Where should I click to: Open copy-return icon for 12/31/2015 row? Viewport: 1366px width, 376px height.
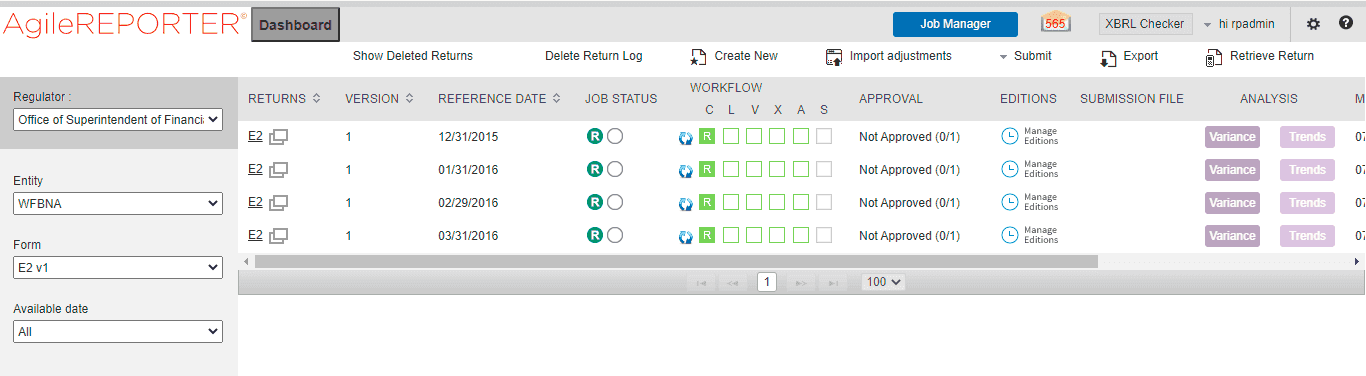coord(279,137)
